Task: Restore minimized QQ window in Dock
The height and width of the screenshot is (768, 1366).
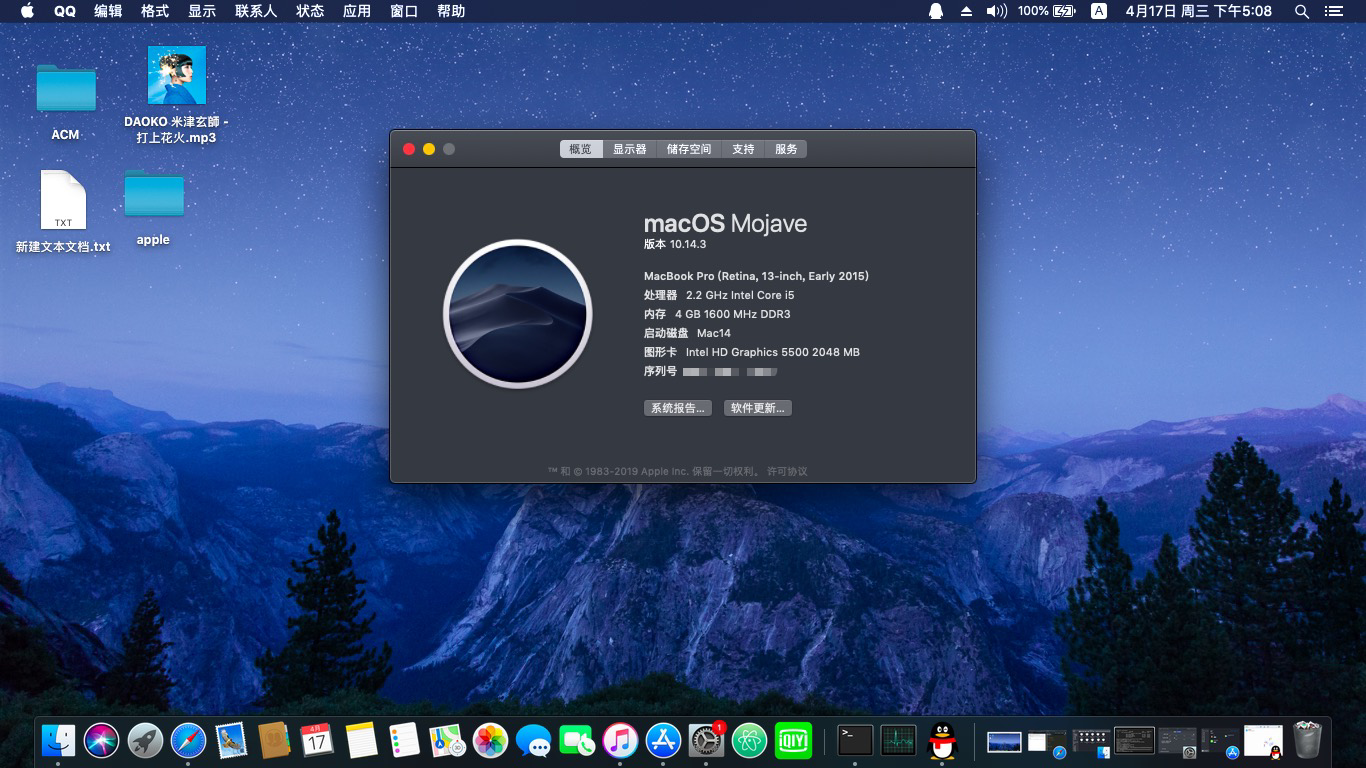Action: (1263, 742)
